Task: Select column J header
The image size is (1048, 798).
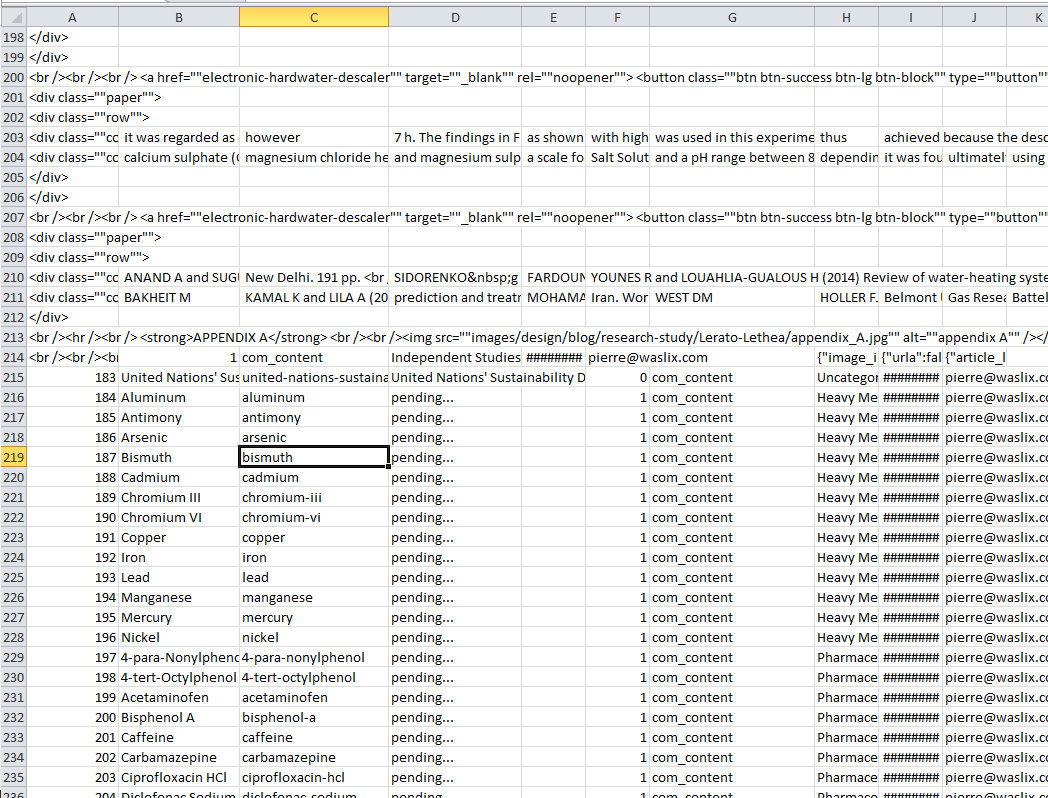Action: (974, 17)
